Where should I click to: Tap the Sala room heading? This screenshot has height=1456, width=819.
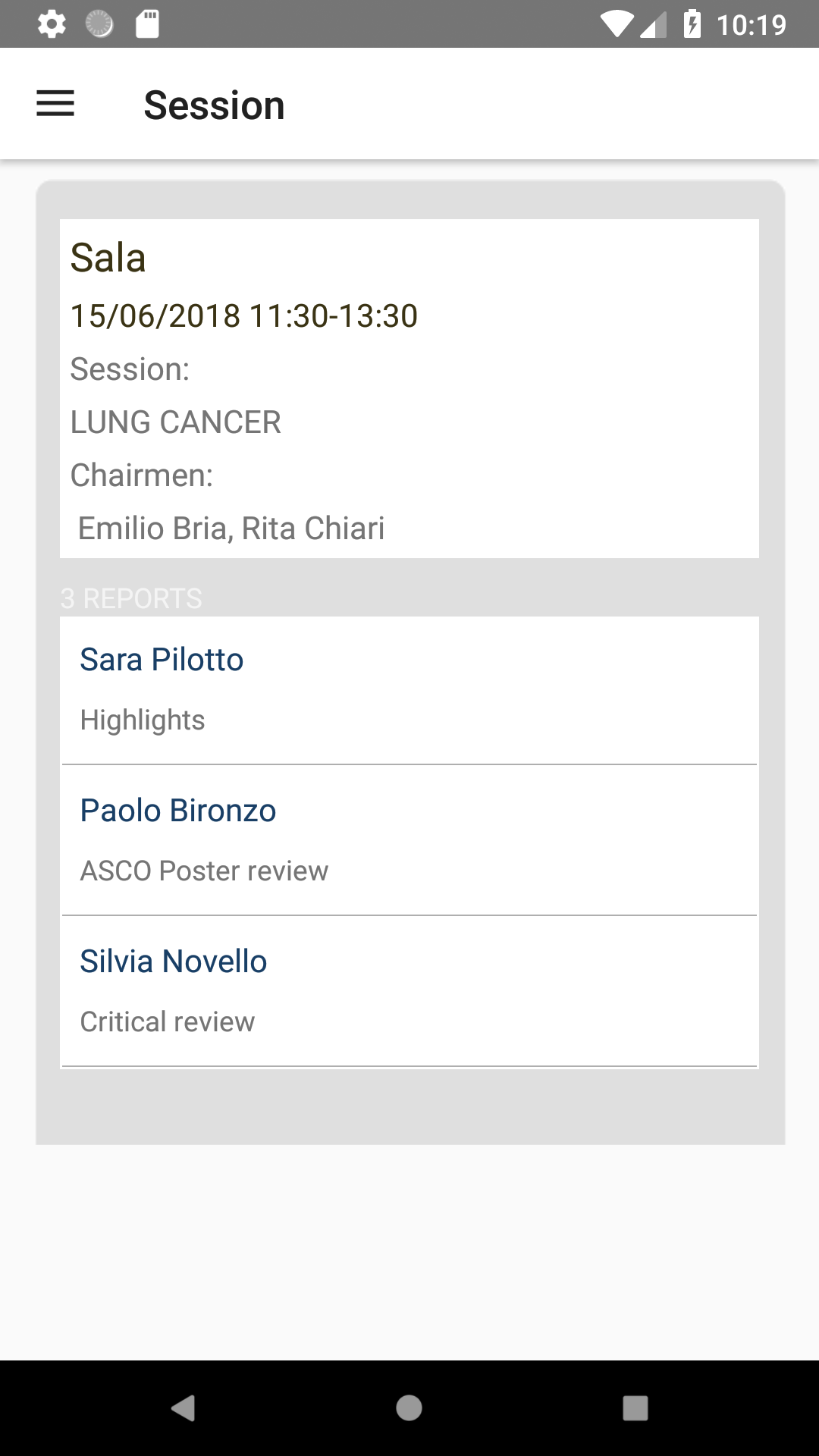(108, 258)
